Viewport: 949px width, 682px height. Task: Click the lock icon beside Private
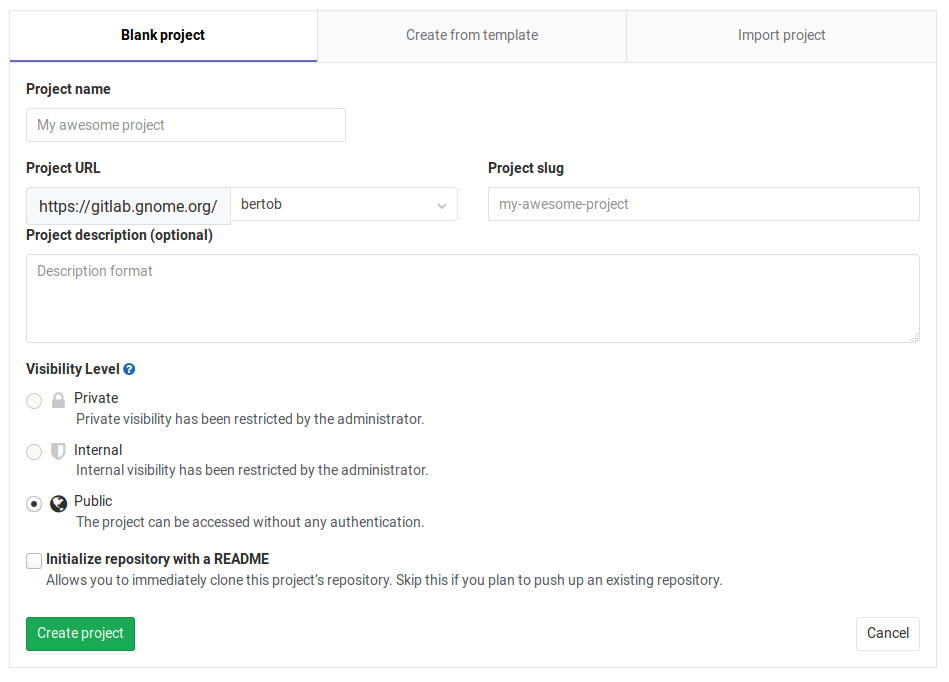[x=59, y=399]
